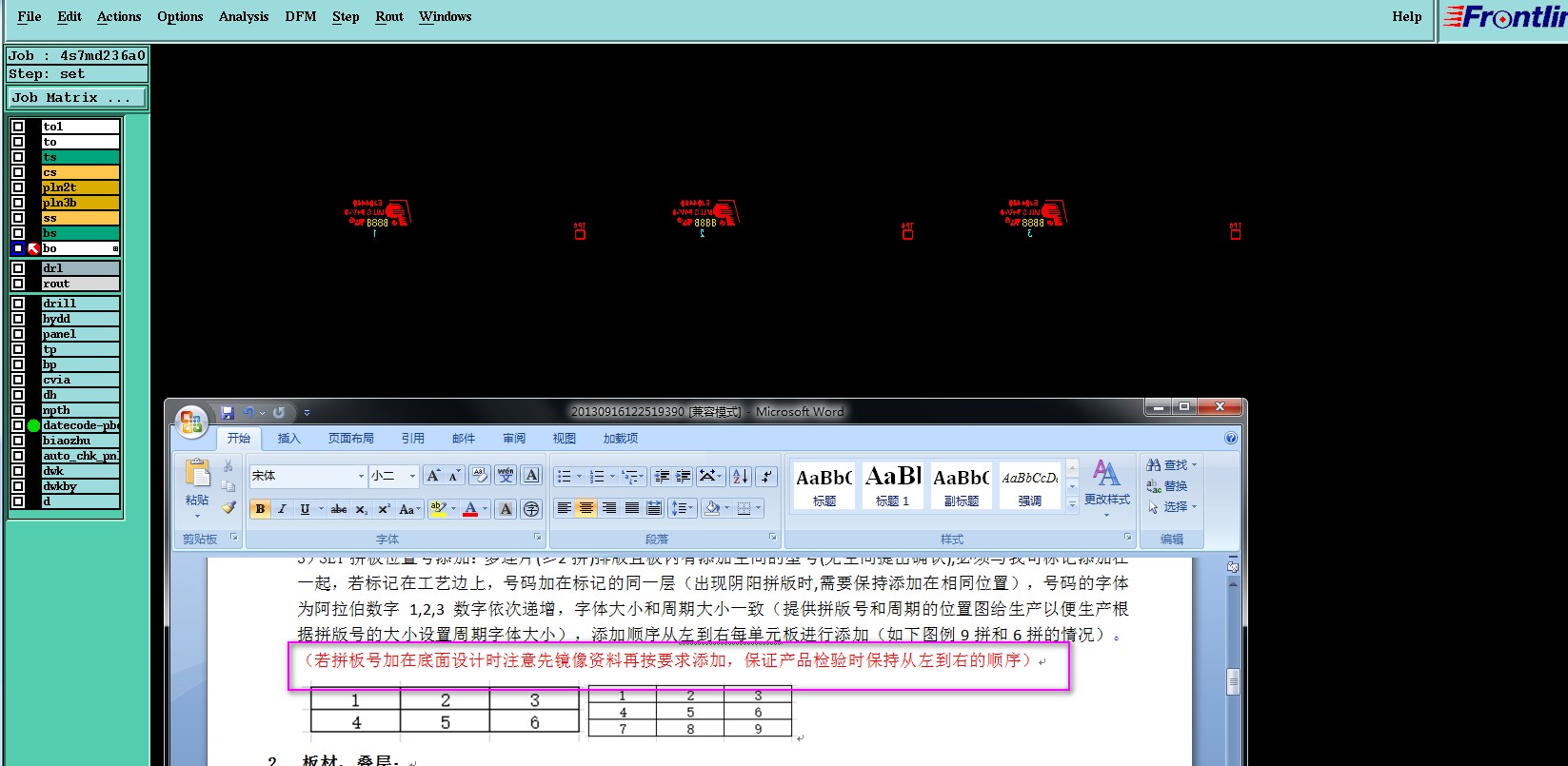Undo last action in Word quick toolbar
1568x766 pixels.
(248, 412)
